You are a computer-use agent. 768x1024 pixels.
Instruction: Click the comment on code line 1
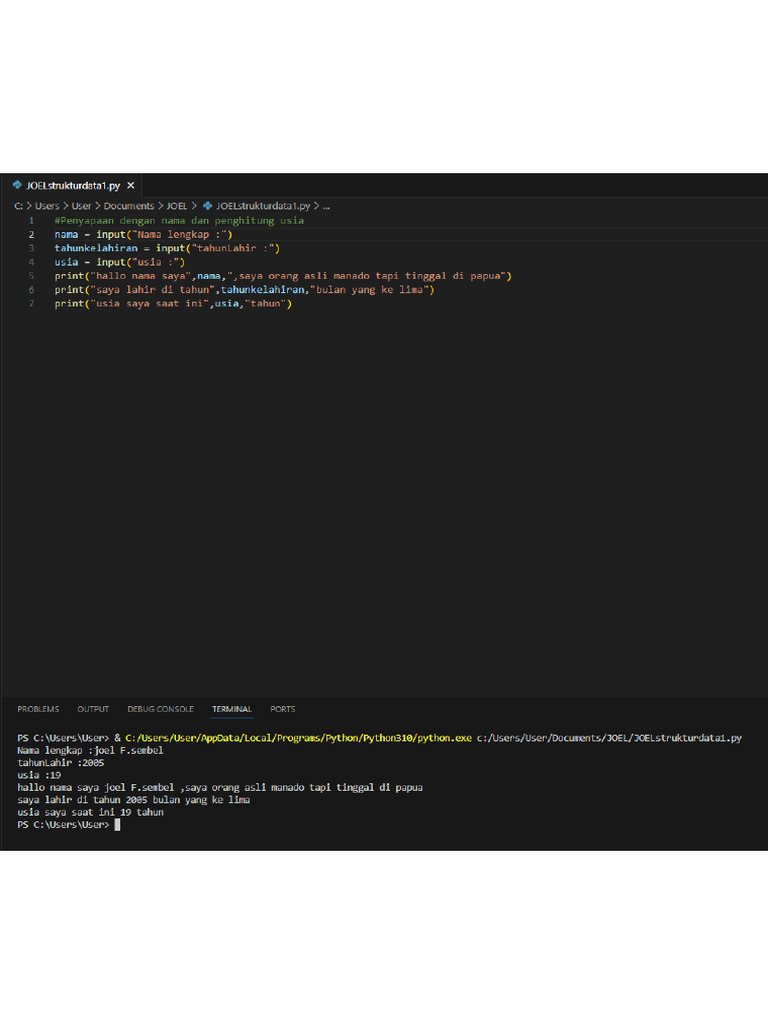[x=179, y=220]
